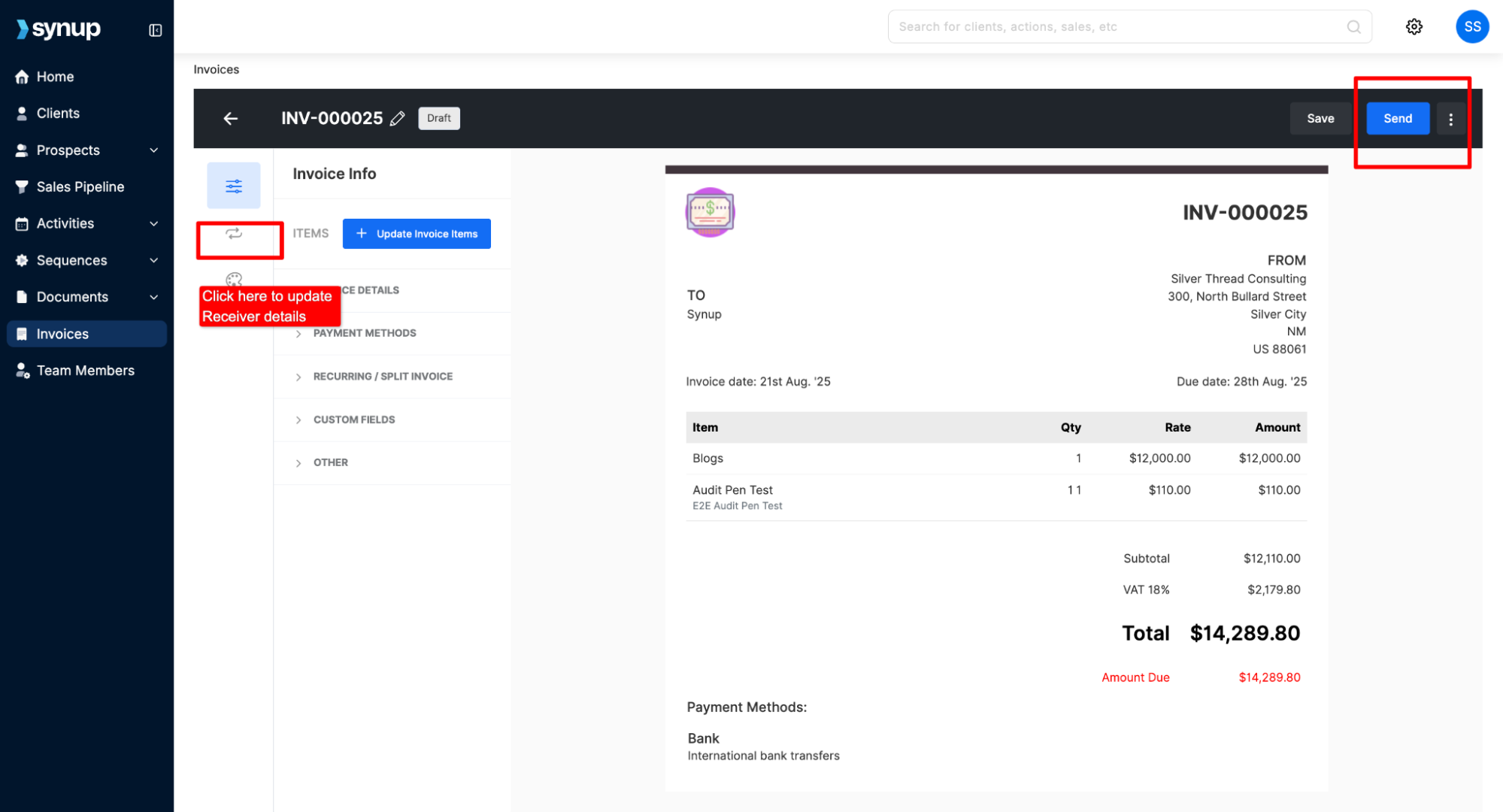Click the Documents file icon

(22, 298)
